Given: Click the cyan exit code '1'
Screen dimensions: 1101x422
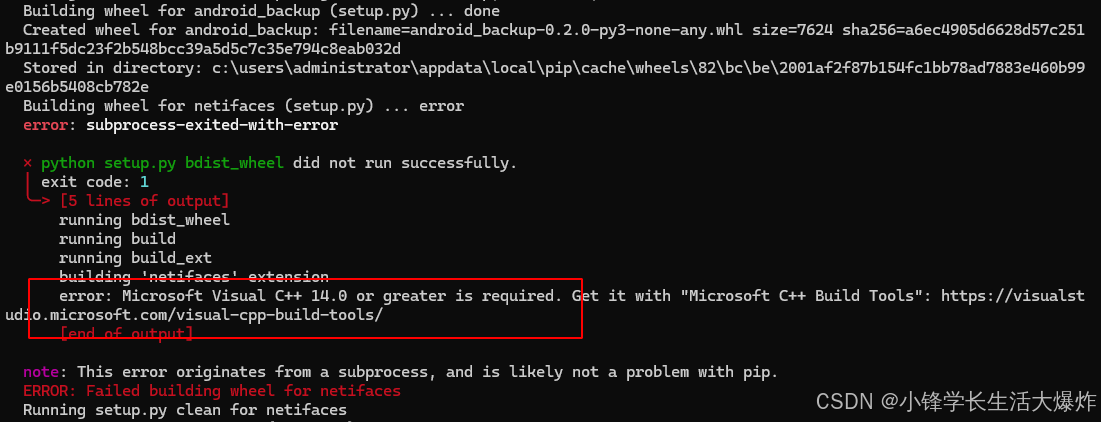Looking at the screenshot, I should [145, 183].
